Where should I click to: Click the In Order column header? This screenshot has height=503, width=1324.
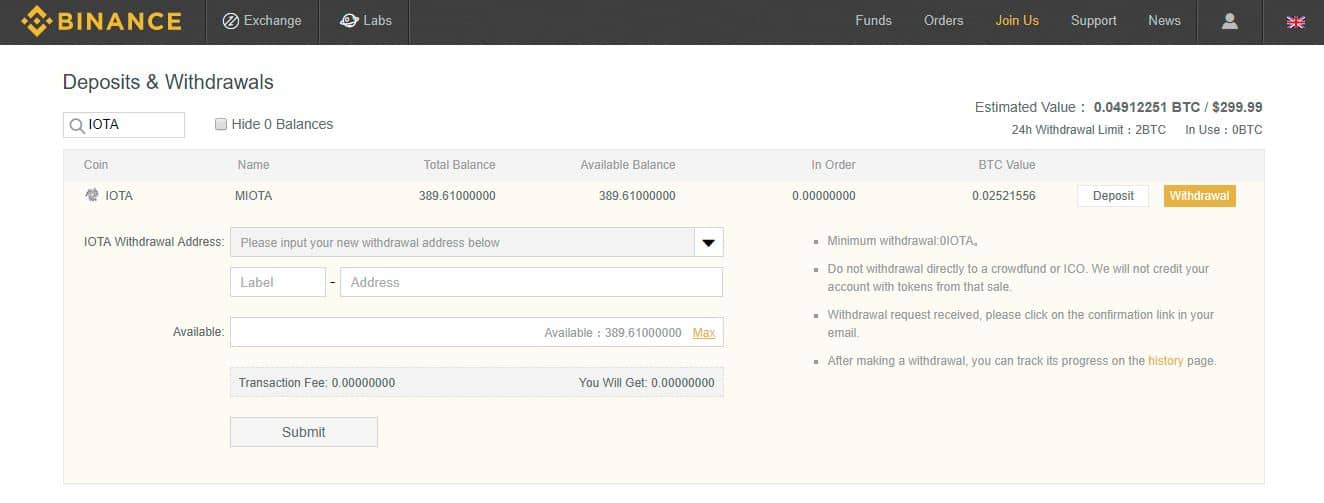[833, 165]
